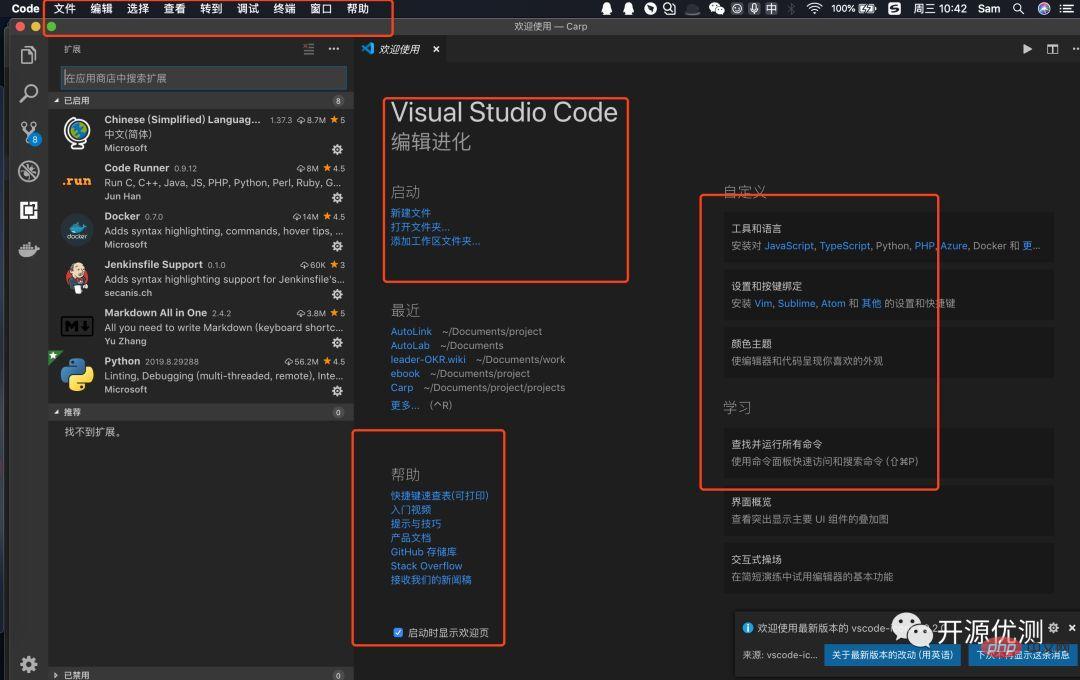The image size is (1080, 680).
Task: Clear extensions search results icon
Action: pyautogui.click(x=309, y=49)
